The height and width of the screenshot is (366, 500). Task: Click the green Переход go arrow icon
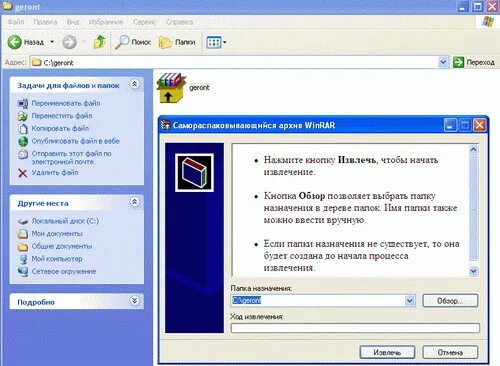tap(459, 62)
